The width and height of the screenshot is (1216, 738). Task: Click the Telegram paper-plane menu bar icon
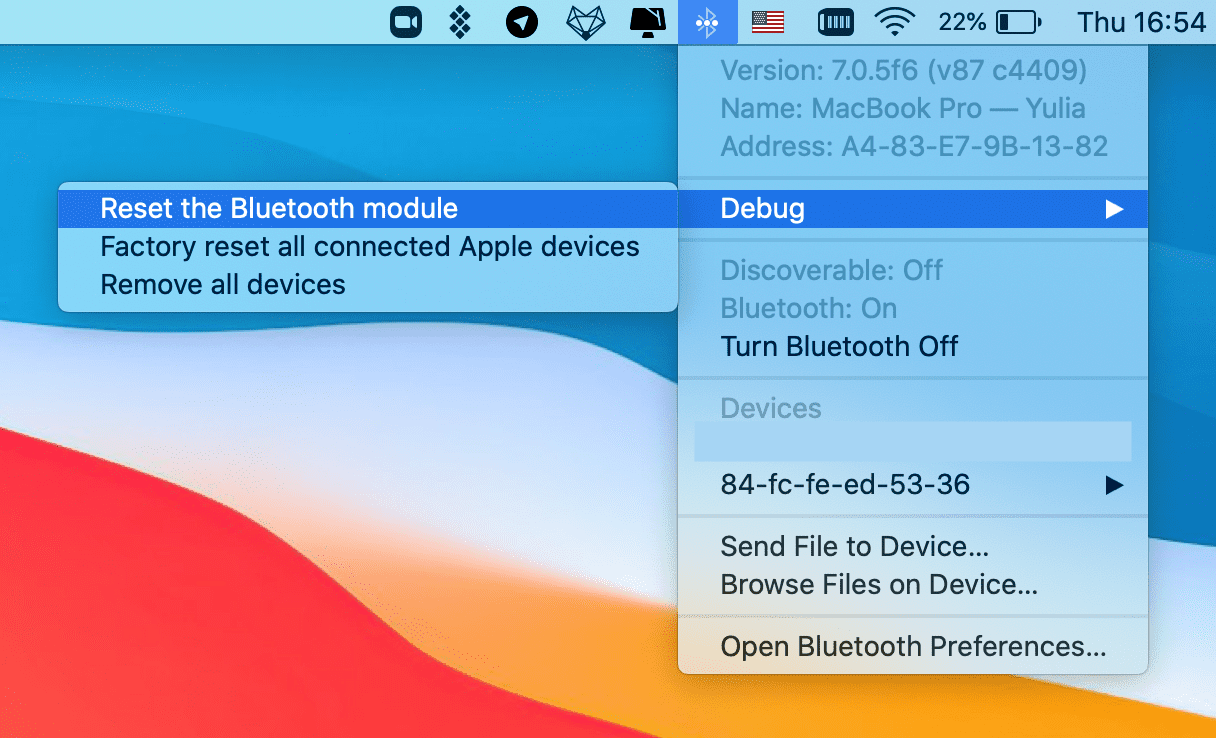[522, 22]
